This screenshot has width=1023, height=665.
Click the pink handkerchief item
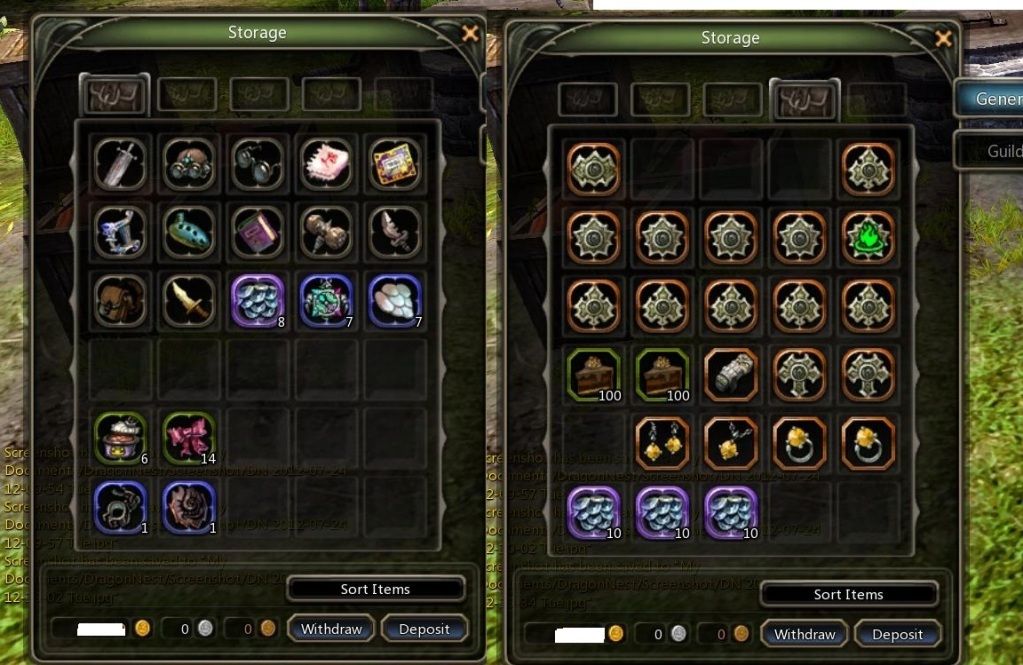point(326,163)
